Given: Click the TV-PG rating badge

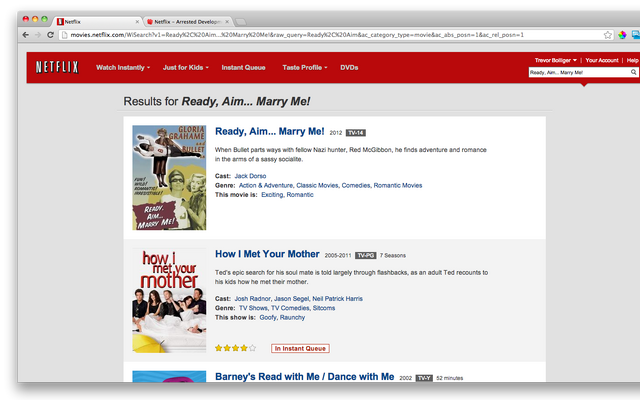Looking at the screenshot, I should pos(365,256).
